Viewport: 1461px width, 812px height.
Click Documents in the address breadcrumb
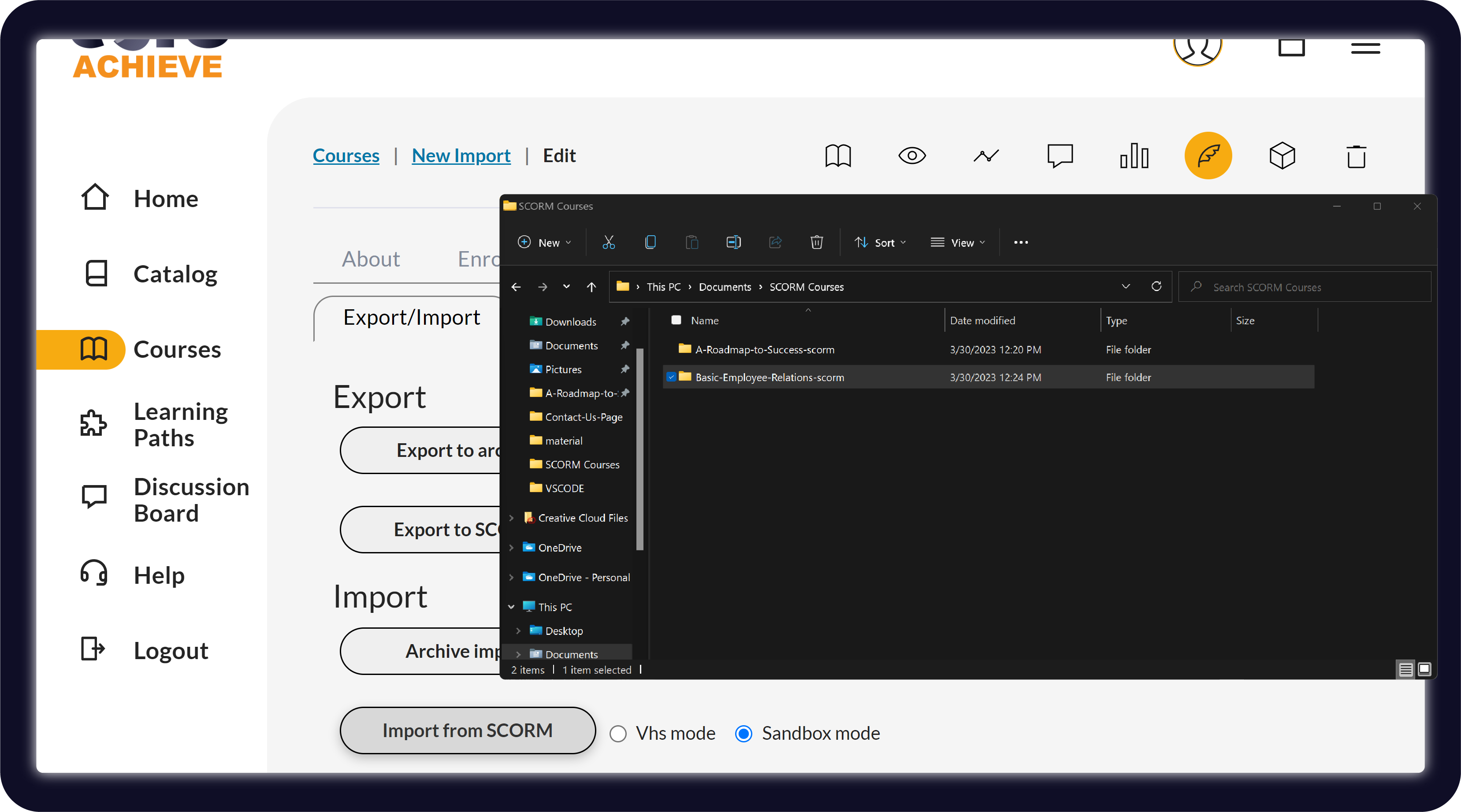click(725, 287)
